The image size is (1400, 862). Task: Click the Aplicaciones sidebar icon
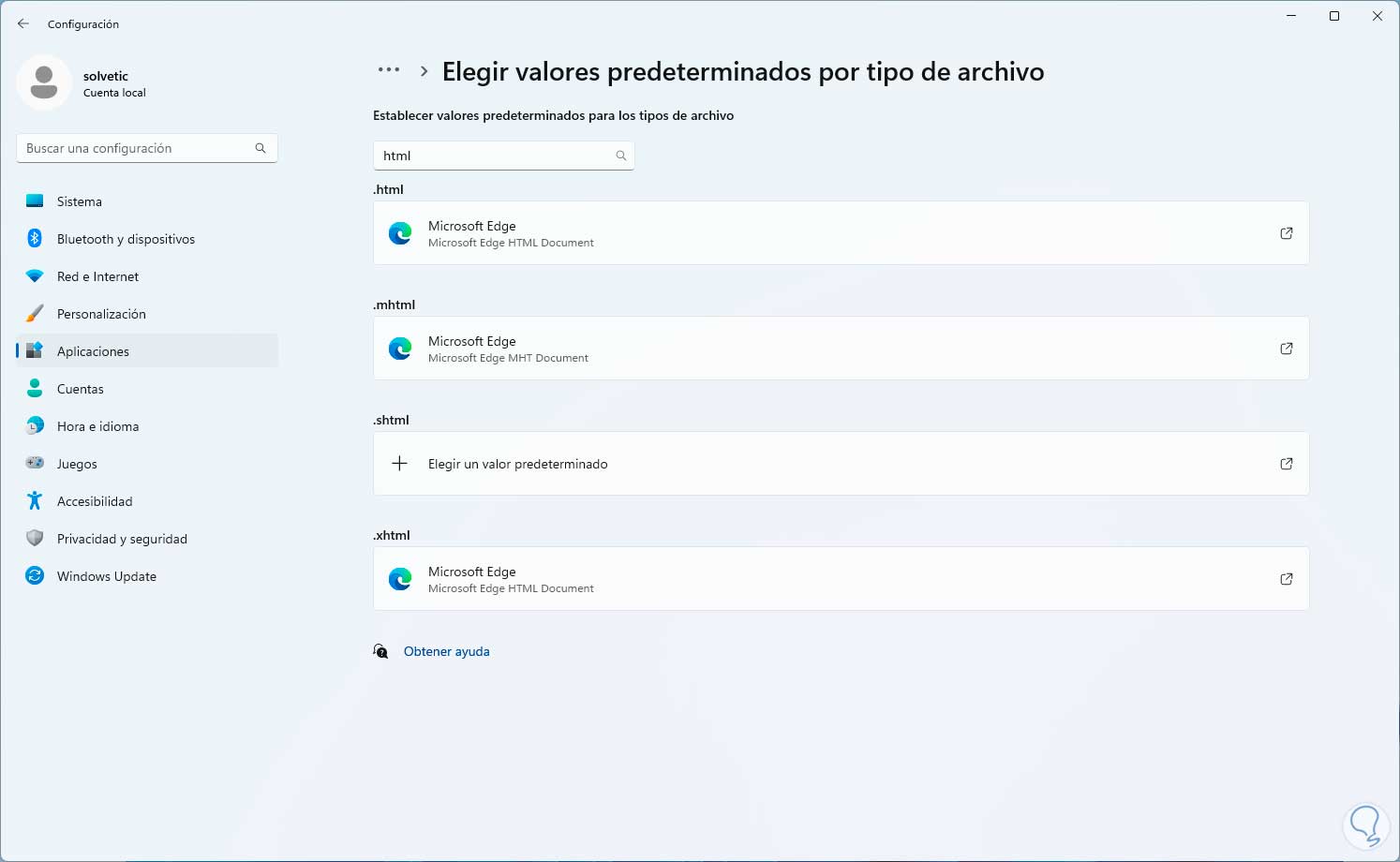(35, 351)
